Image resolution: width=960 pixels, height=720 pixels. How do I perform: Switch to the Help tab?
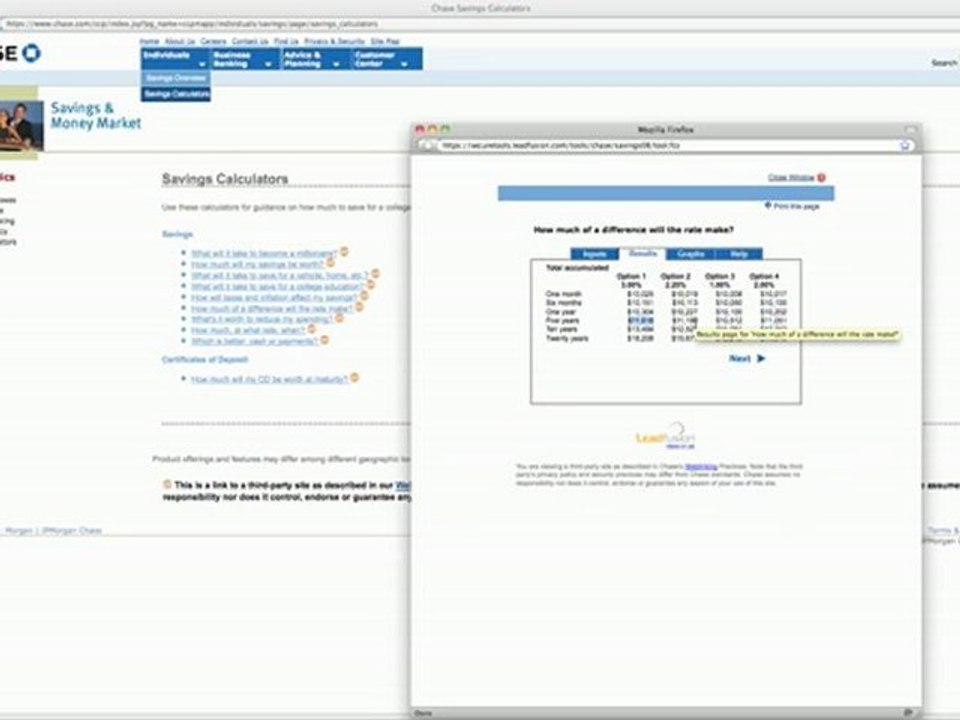click(x=739, y=254)
